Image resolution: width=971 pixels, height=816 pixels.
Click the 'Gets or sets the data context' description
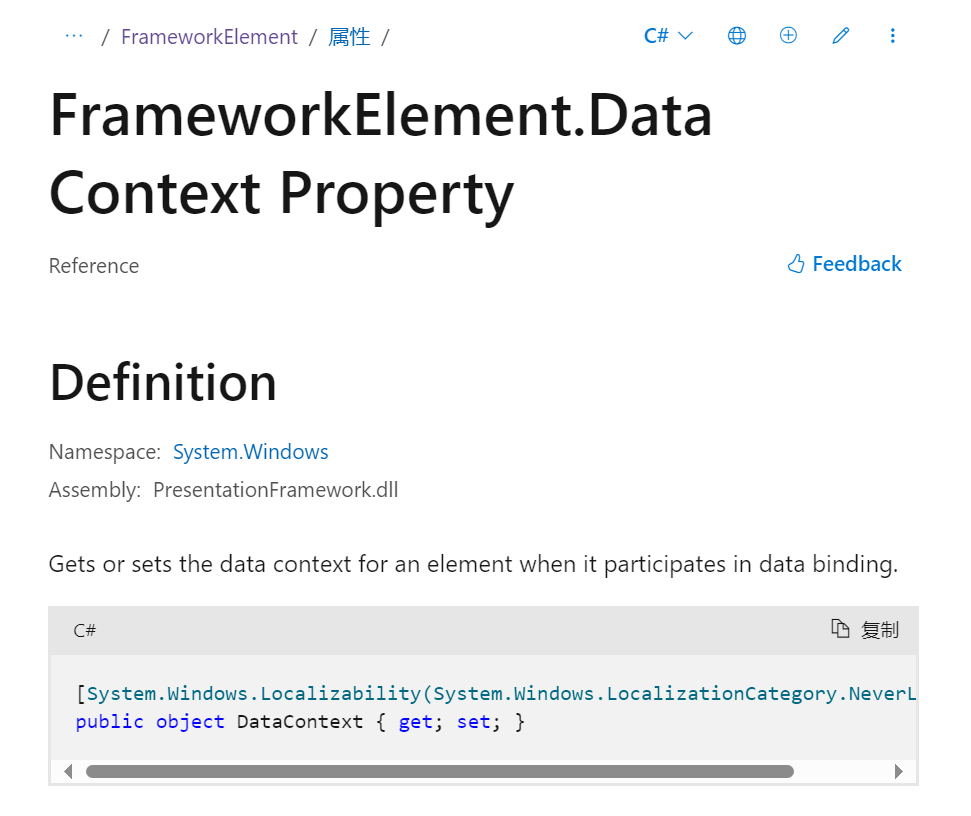click(x=473, y=564)
